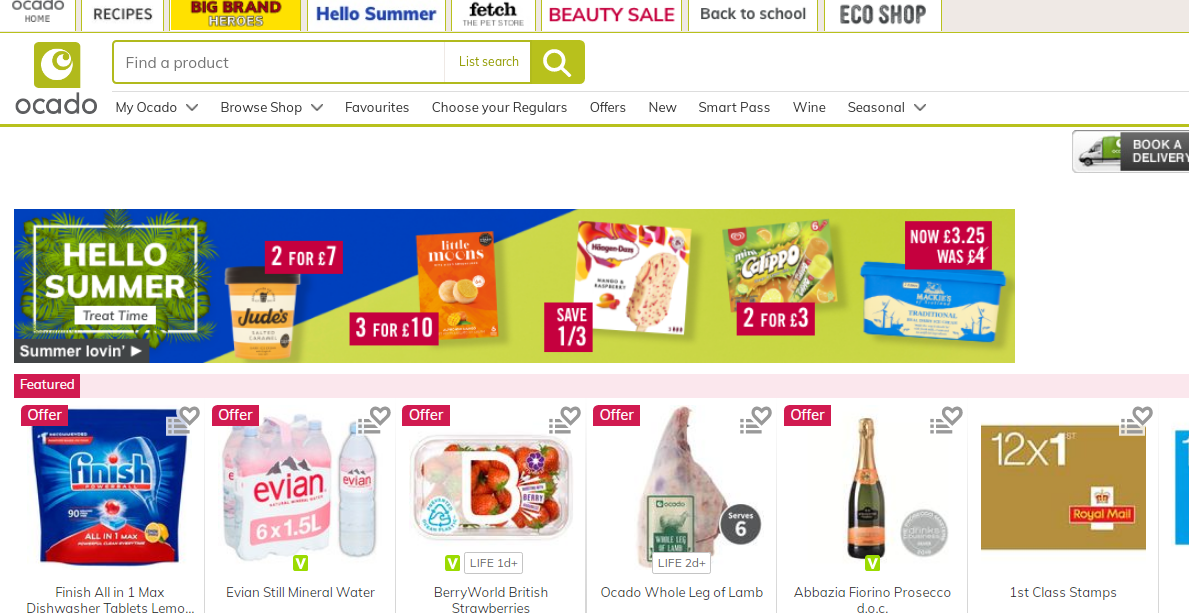
Task: Click the heart icon on 1st Class Stamps
Action: (1143, 415)
